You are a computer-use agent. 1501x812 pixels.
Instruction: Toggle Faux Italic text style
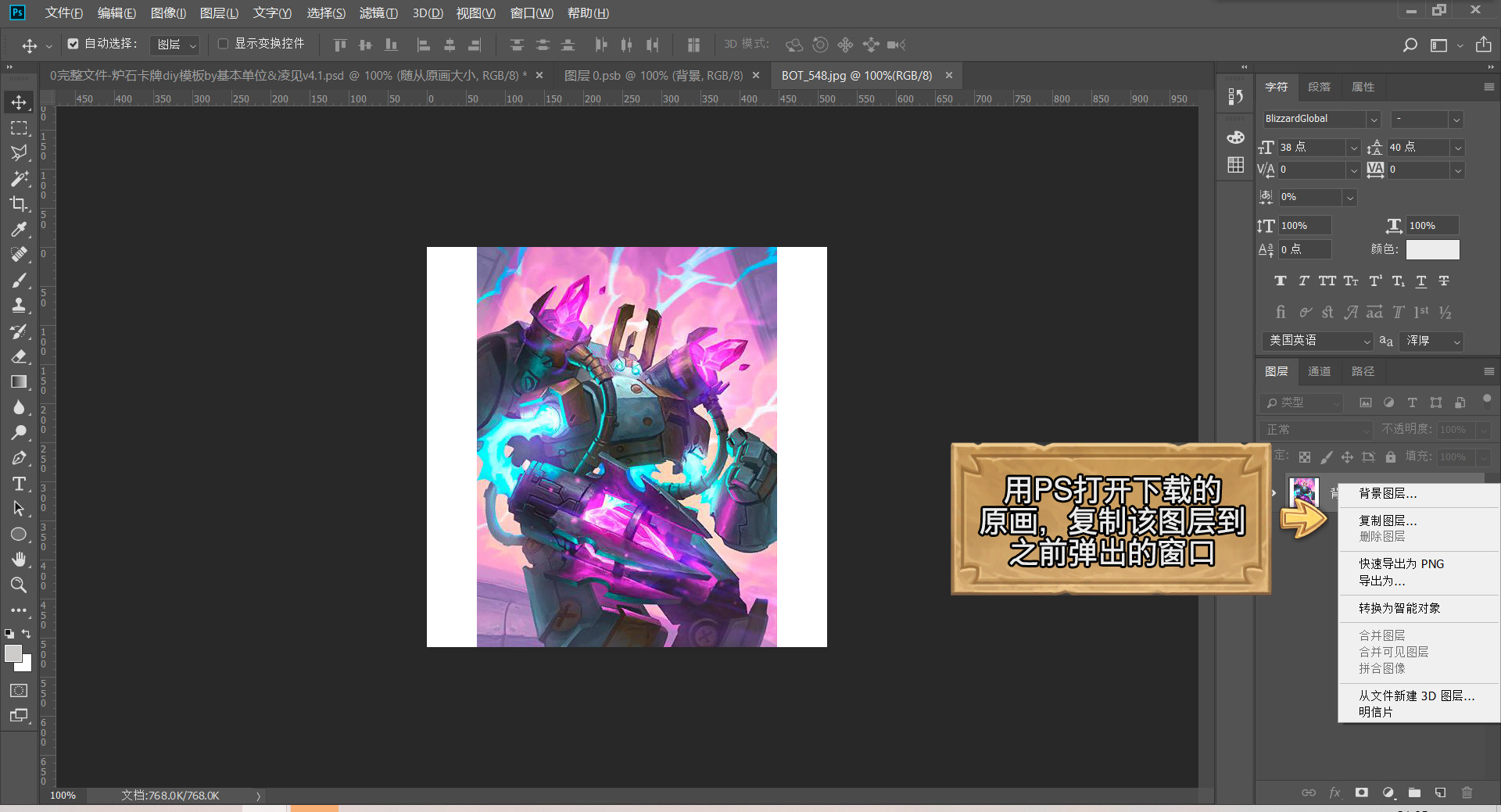pos(1303,281)
